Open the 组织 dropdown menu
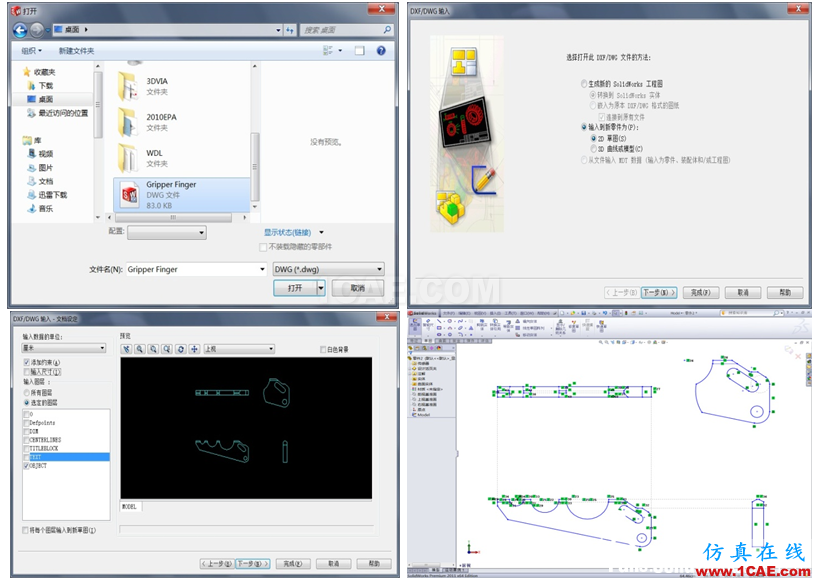The image size is (815, 579). [31, 50]
